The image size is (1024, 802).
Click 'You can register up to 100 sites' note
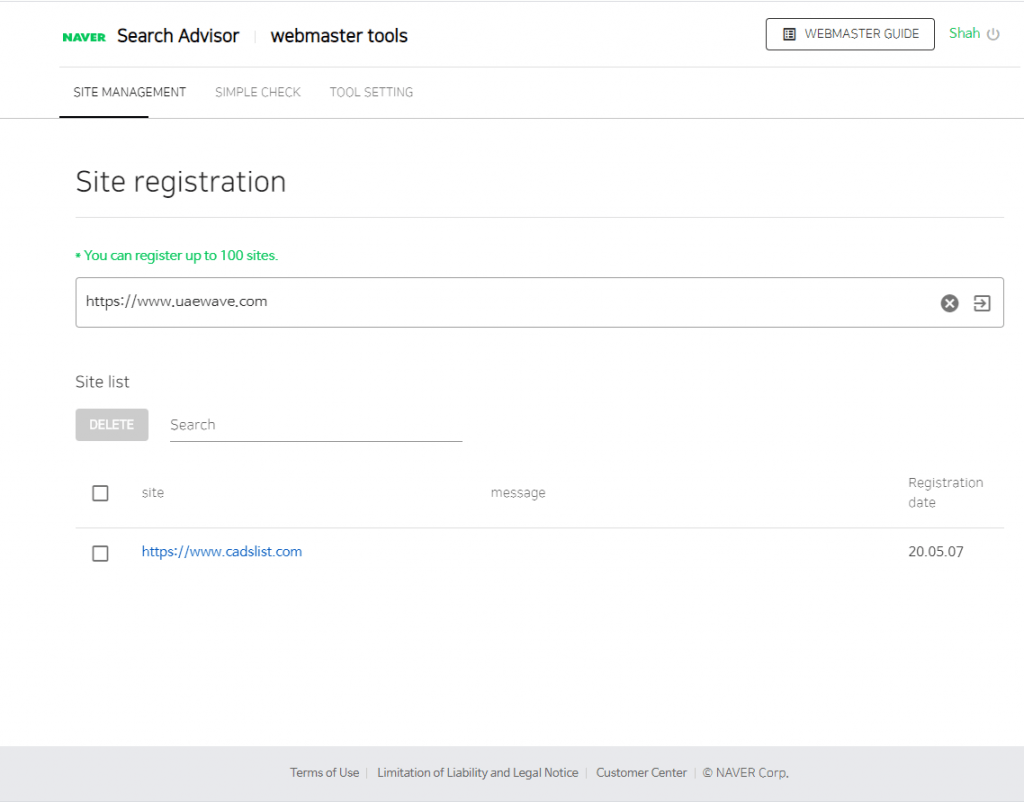177,255
